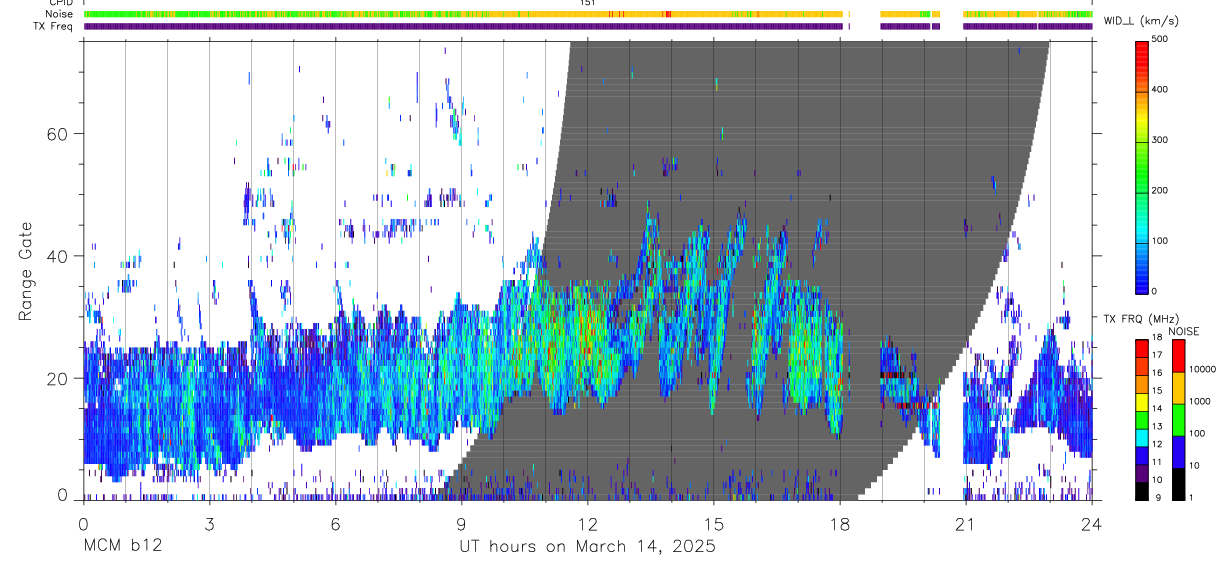Click the "1000" tick on NOISE colorbar
This screenshot has width=1228, height=567.
(1199, 401)
